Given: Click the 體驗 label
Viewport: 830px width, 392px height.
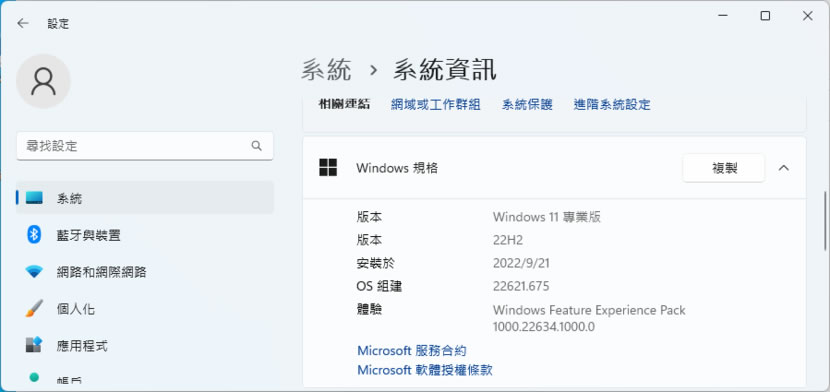Looking at the screenshot, I should coord(369,309).
